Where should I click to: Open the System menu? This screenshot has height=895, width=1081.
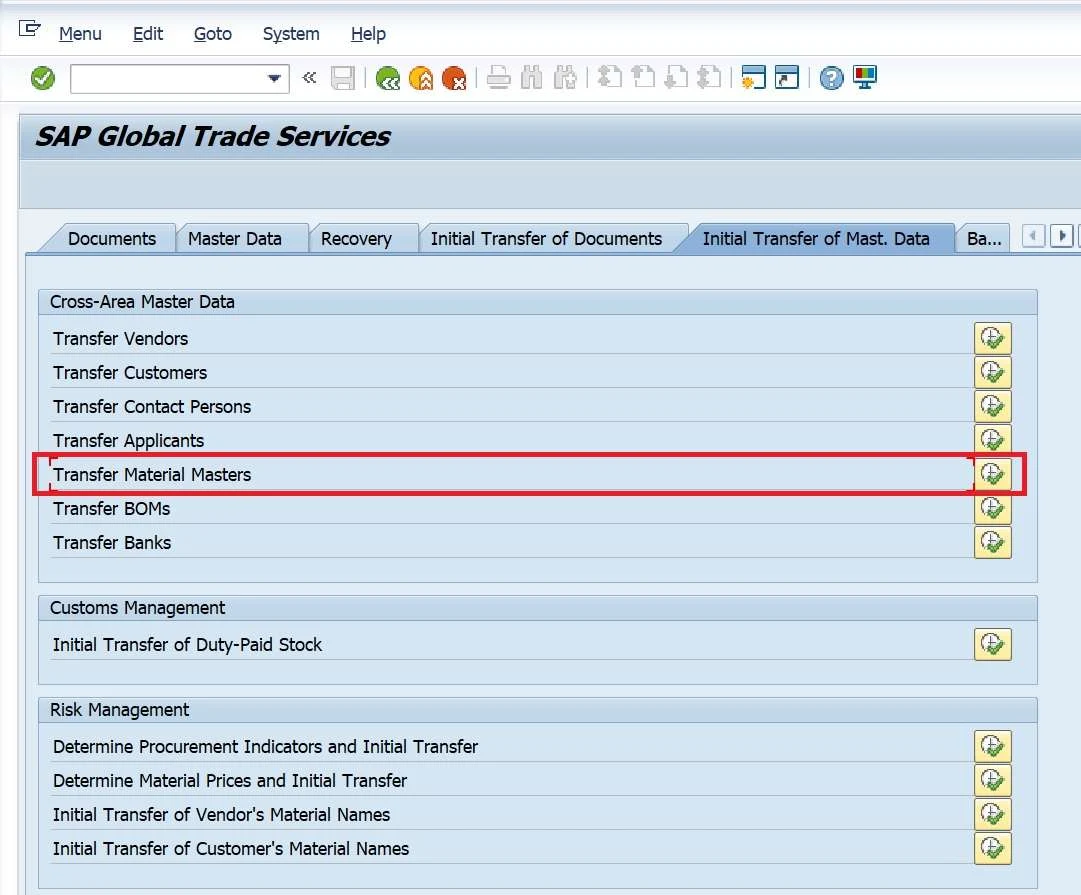(290, 33)
